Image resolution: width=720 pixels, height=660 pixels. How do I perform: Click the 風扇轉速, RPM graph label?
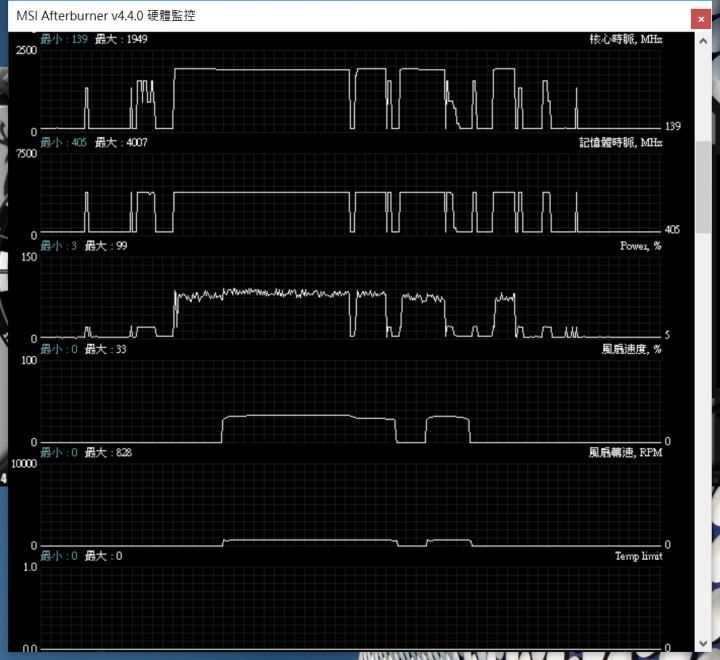[x=625, y=452]
